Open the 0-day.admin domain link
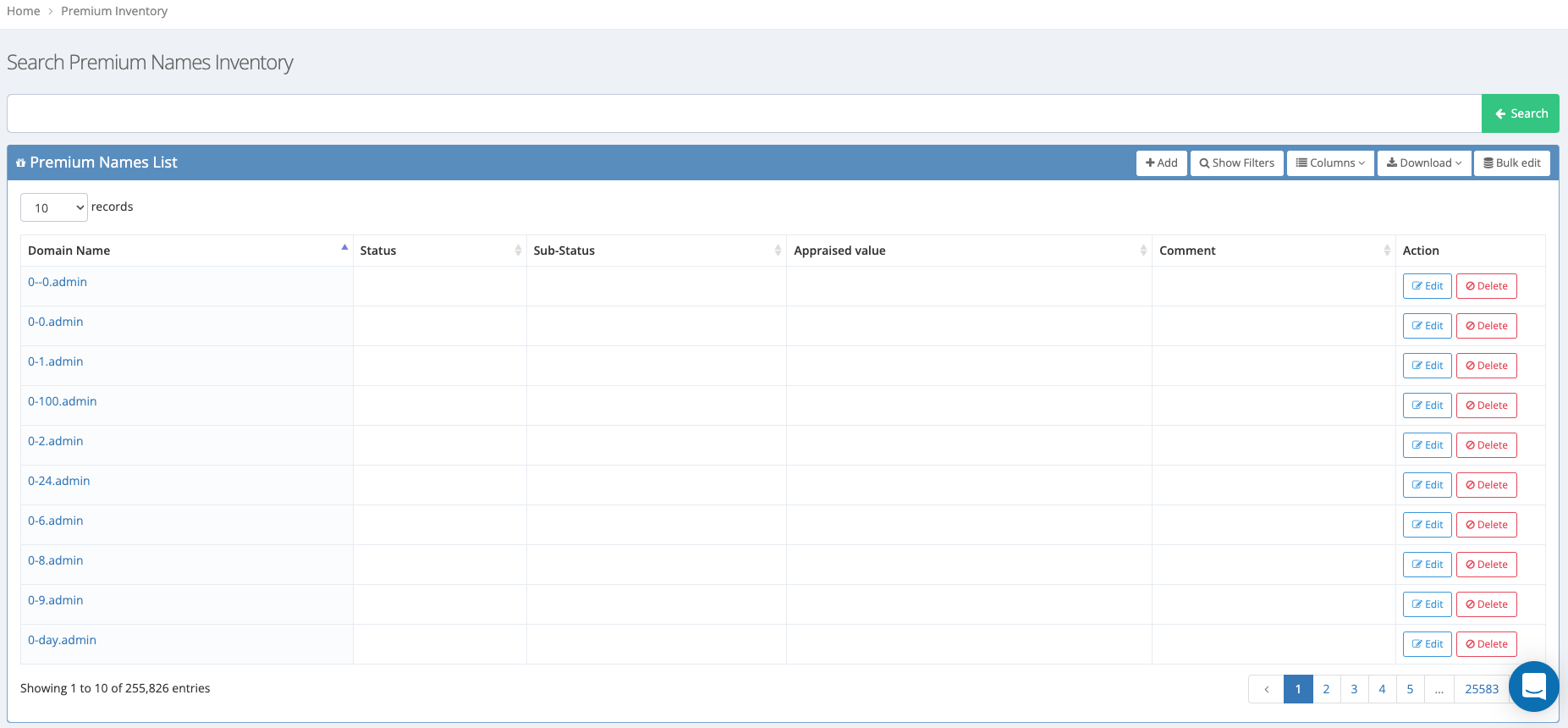 click(x=63, y=640)
